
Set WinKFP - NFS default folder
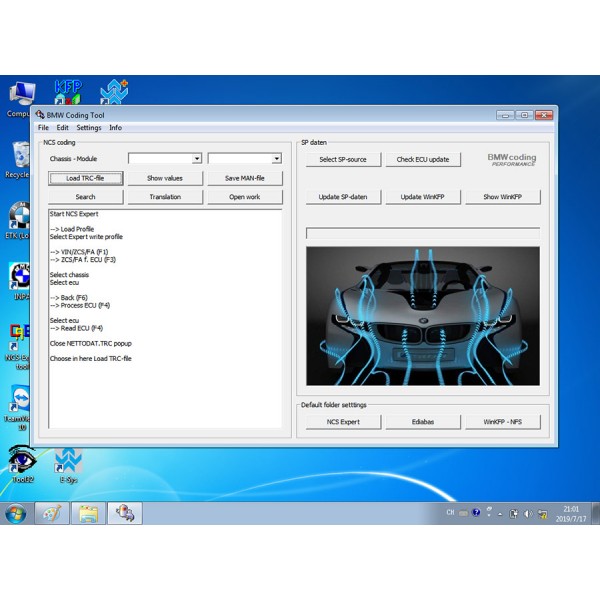coord(503,422)
